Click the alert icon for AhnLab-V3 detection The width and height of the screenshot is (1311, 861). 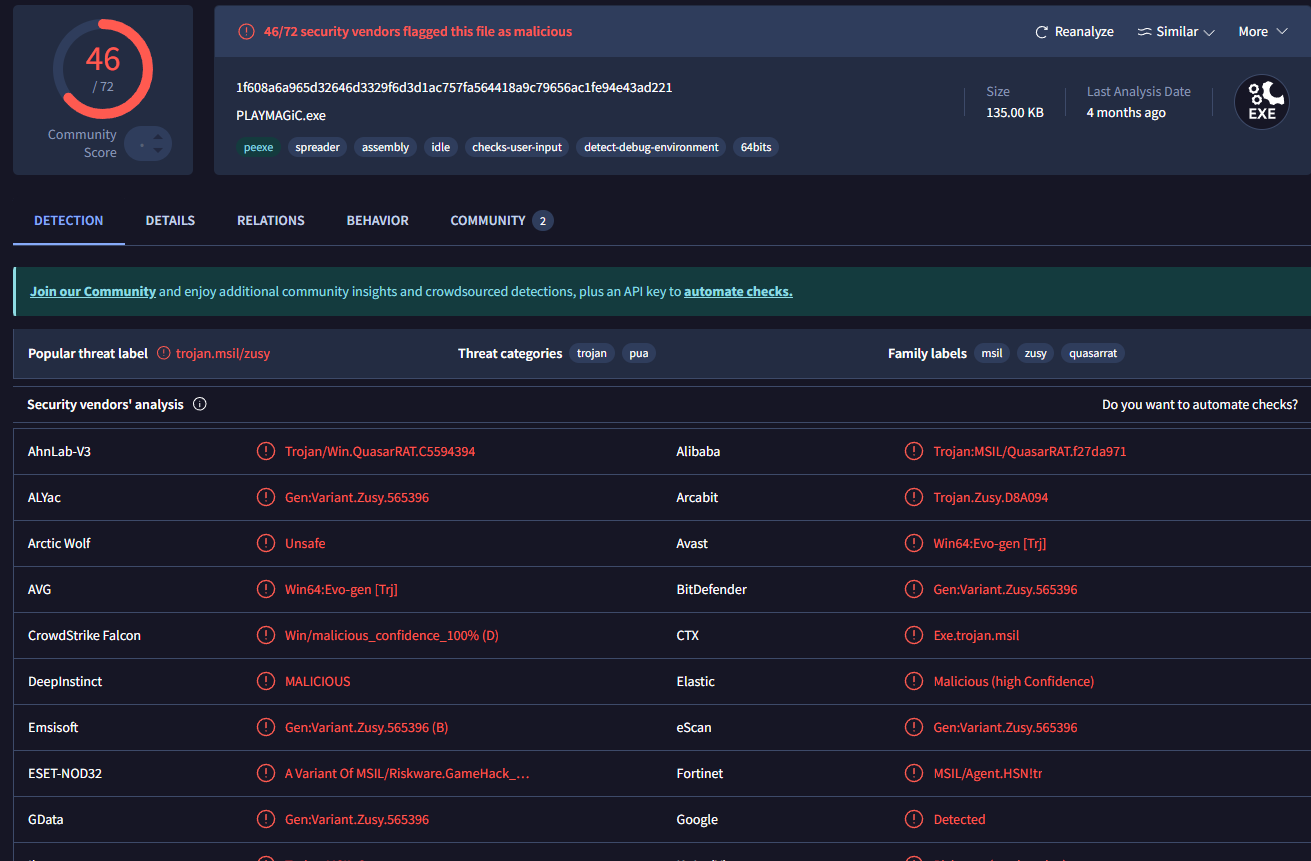(266, 451)
